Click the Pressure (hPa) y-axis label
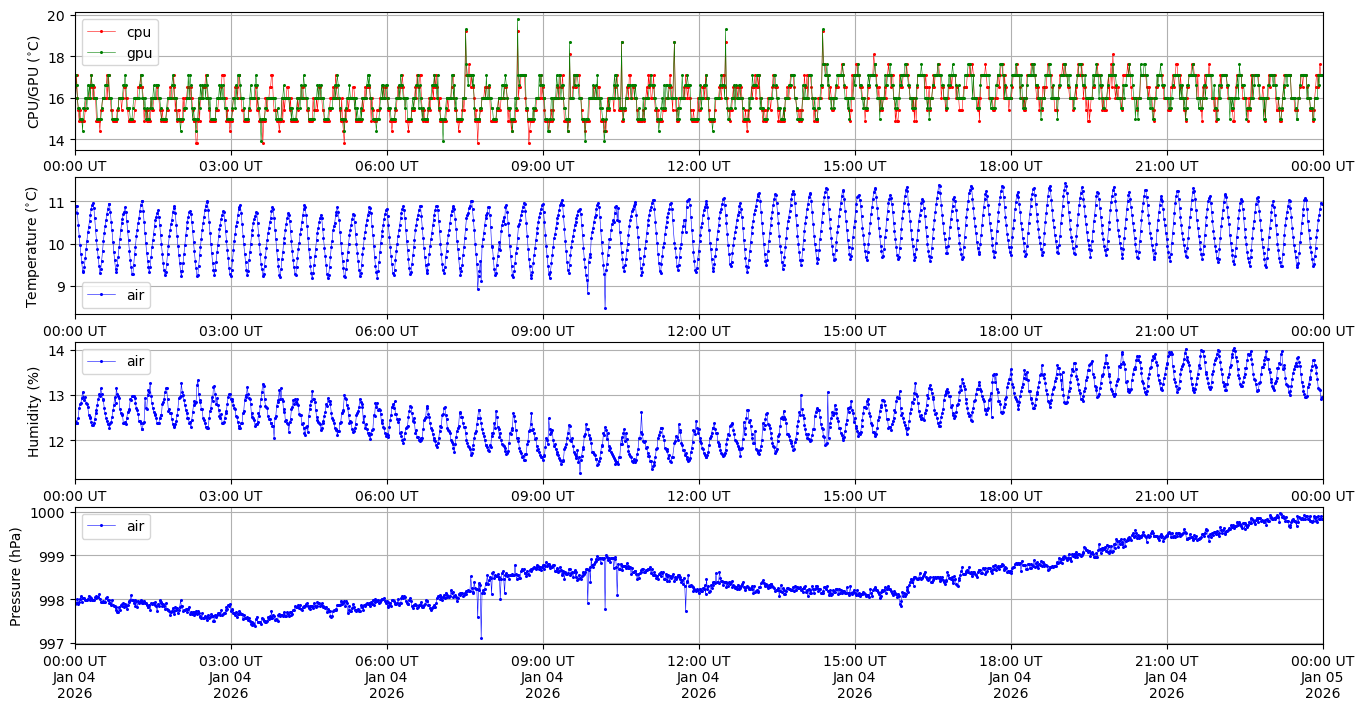Screen dimensions: 1364x710 [x=16, y=576]
